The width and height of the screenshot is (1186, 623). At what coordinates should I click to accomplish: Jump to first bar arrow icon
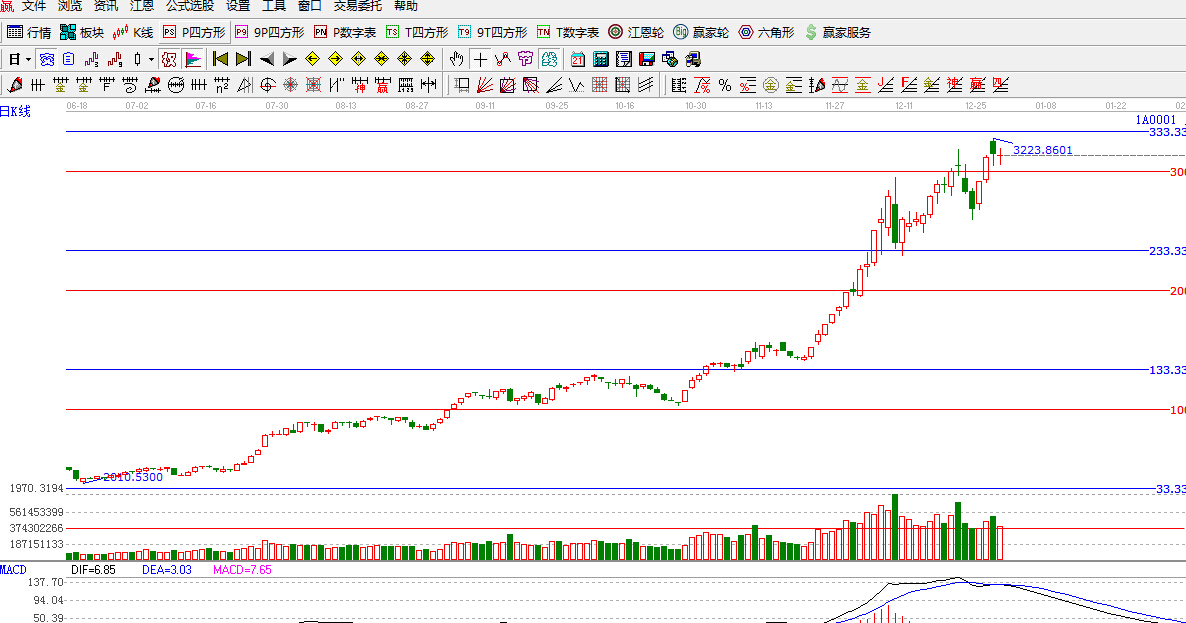click(x=220, y=59)
